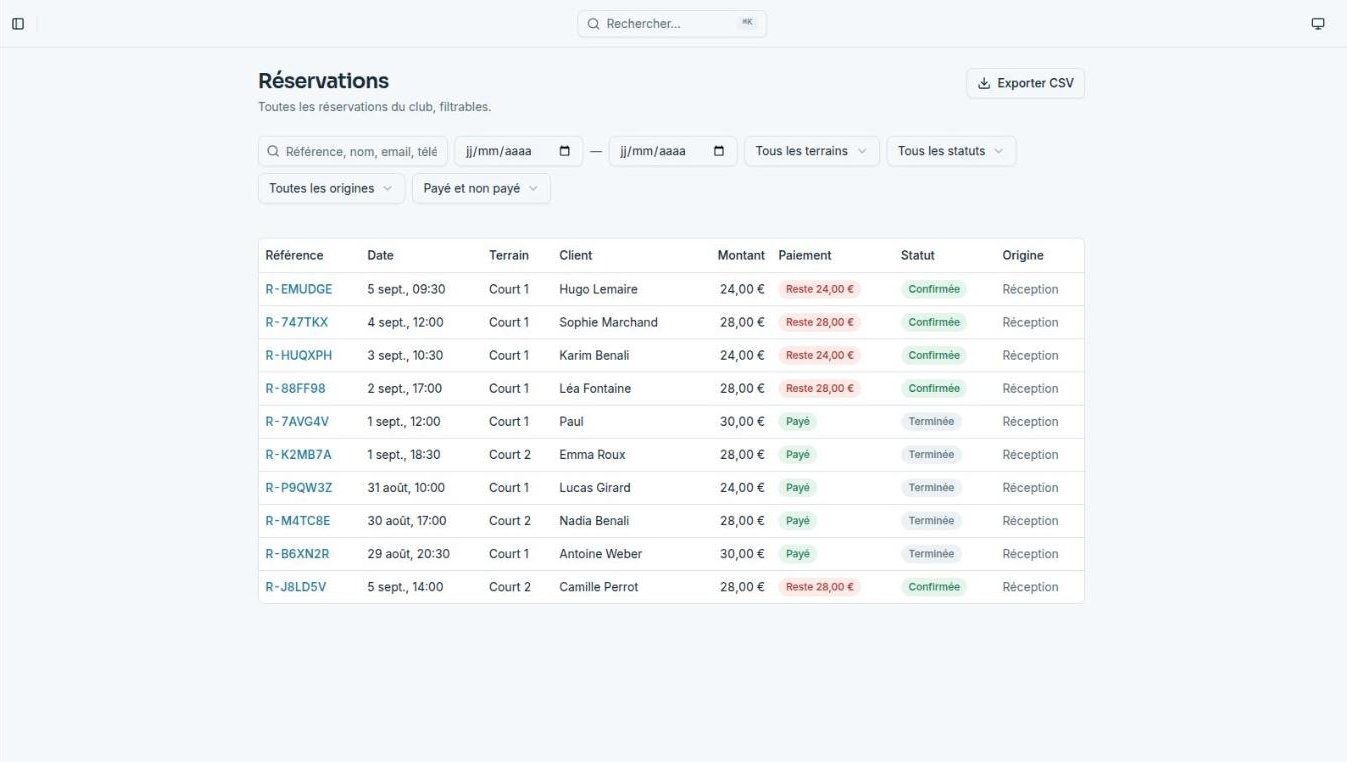Image resolution: width=1347 pixels, height=762 pixels.
Task: Select client name Karim Benali
Action: (x=594, y=355)
